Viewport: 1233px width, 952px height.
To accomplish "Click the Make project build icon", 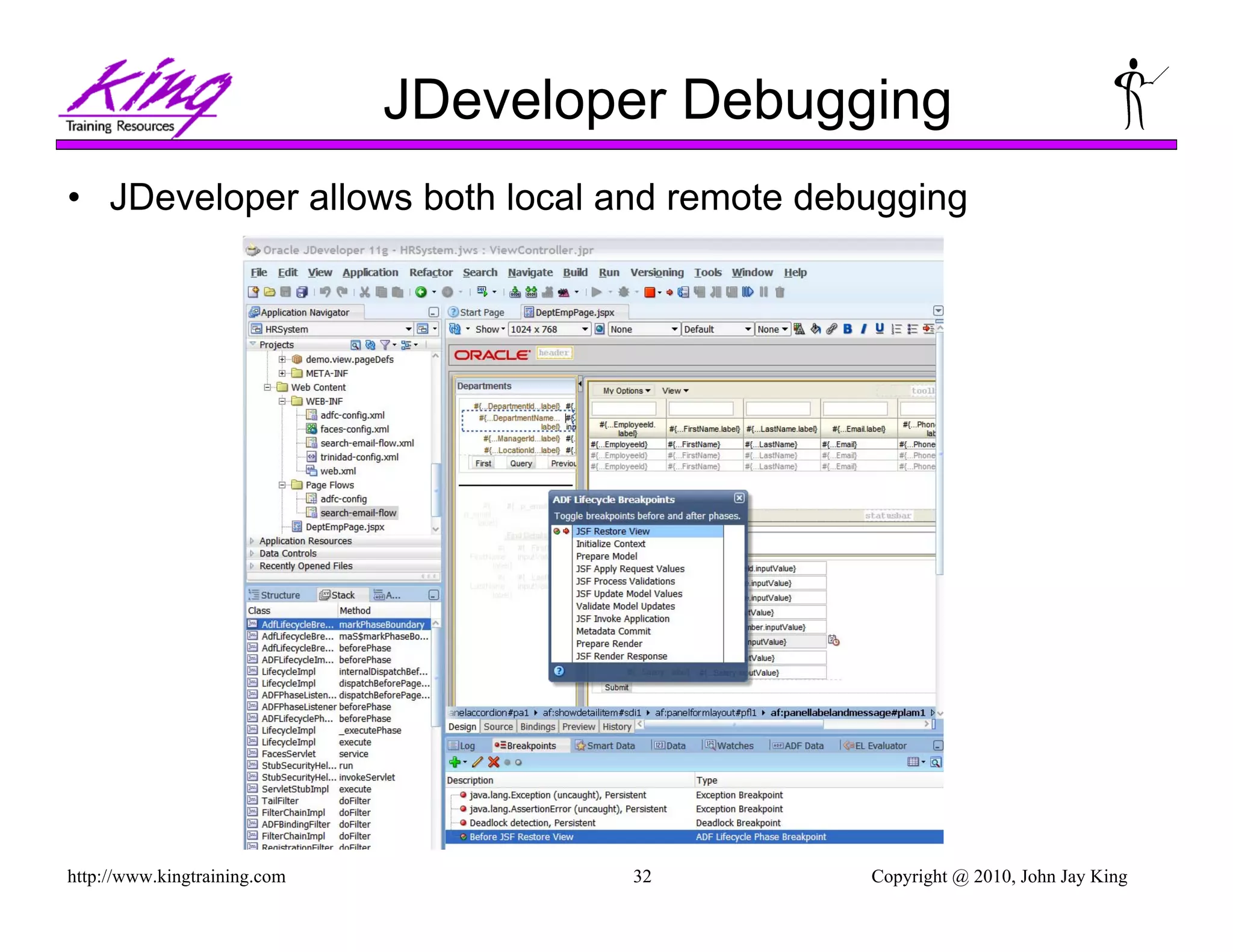I will 515,292.
